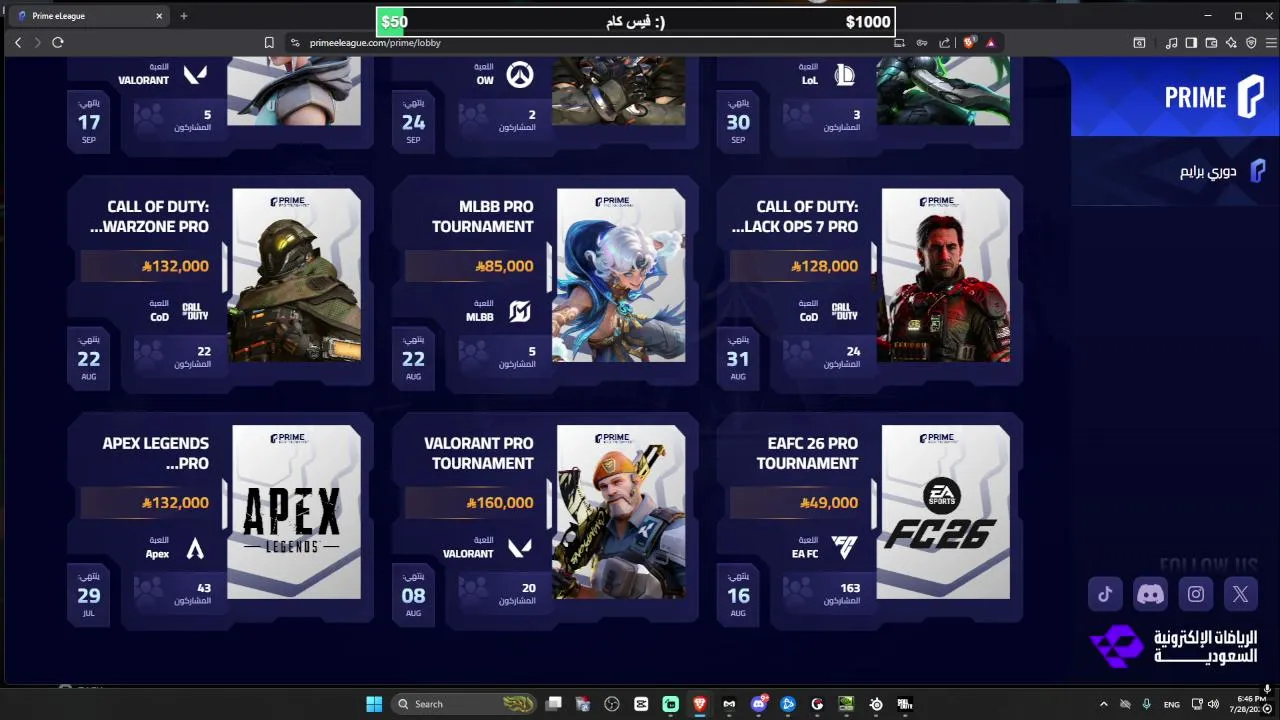Click the 16 AUG end date on EAFC card
Image resolution: width=1280 pixels, height=720 pixels.
click(x=738, y=595)
